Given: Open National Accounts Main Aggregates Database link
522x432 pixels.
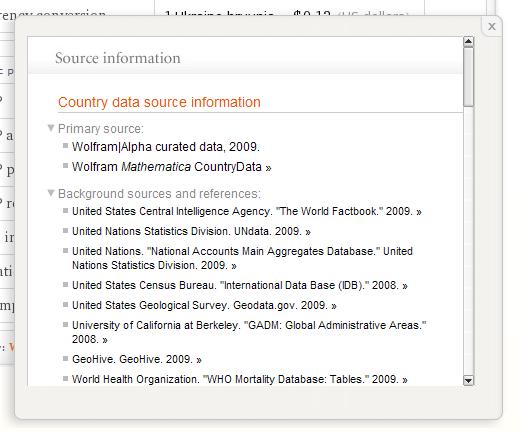Looking at the screenshot, I should (242, 258).
